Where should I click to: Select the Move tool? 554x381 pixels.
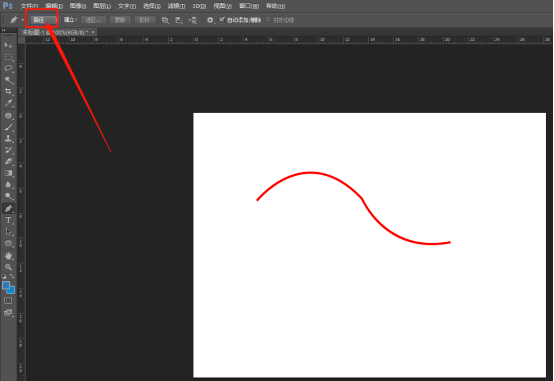click(x=8, y=45)
